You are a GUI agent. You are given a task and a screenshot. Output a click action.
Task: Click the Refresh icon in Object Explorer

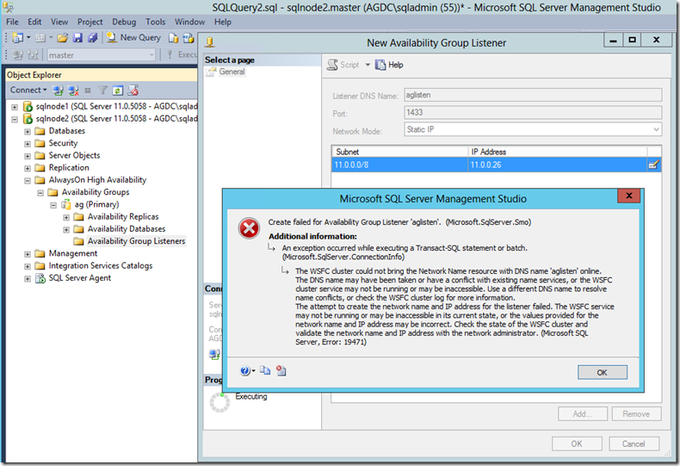(x=118, y=90)
